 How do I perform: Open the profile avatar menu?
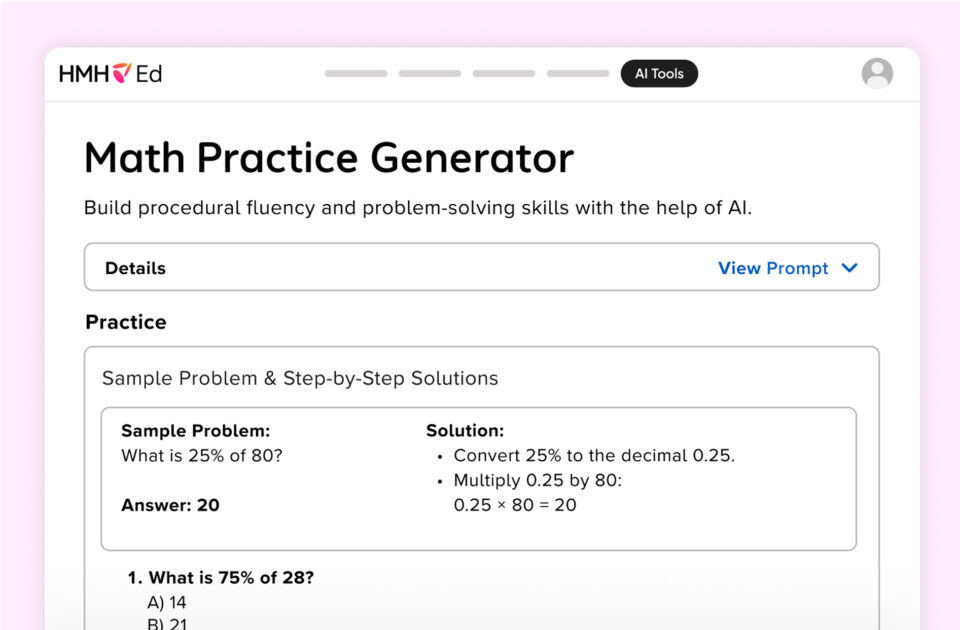click(x=877, y=73)
